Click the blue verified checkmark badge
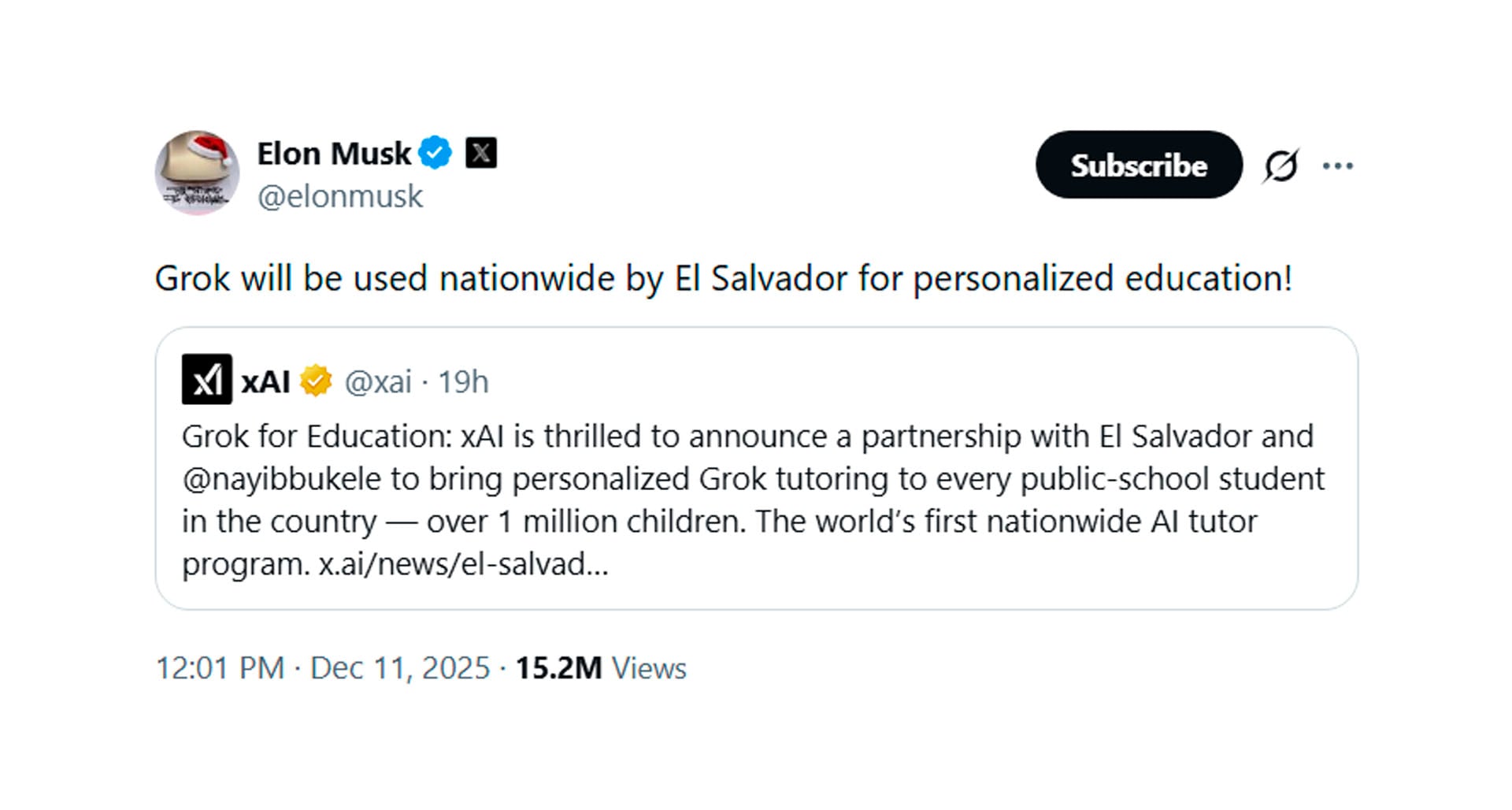This screenshot has height=810, width=1512. (x=435, y=153)
